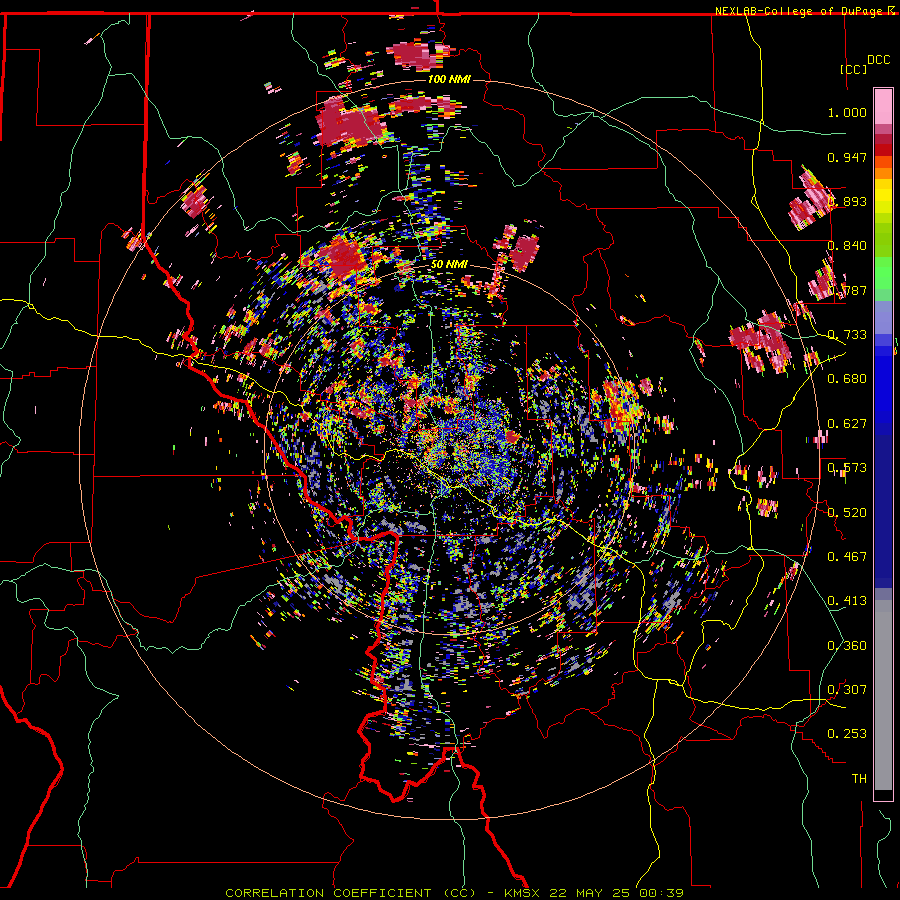Image resolution: width=900 pixels, height=900 pixels.
Task: Click the 0.680 scale value
Action: pyautogui.click(x=847, y=379)
